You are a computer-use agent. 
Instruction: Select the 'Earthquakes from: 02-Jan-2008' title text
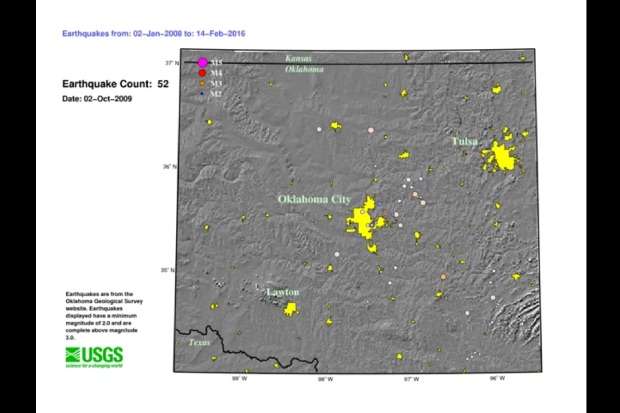coord(122,34)
